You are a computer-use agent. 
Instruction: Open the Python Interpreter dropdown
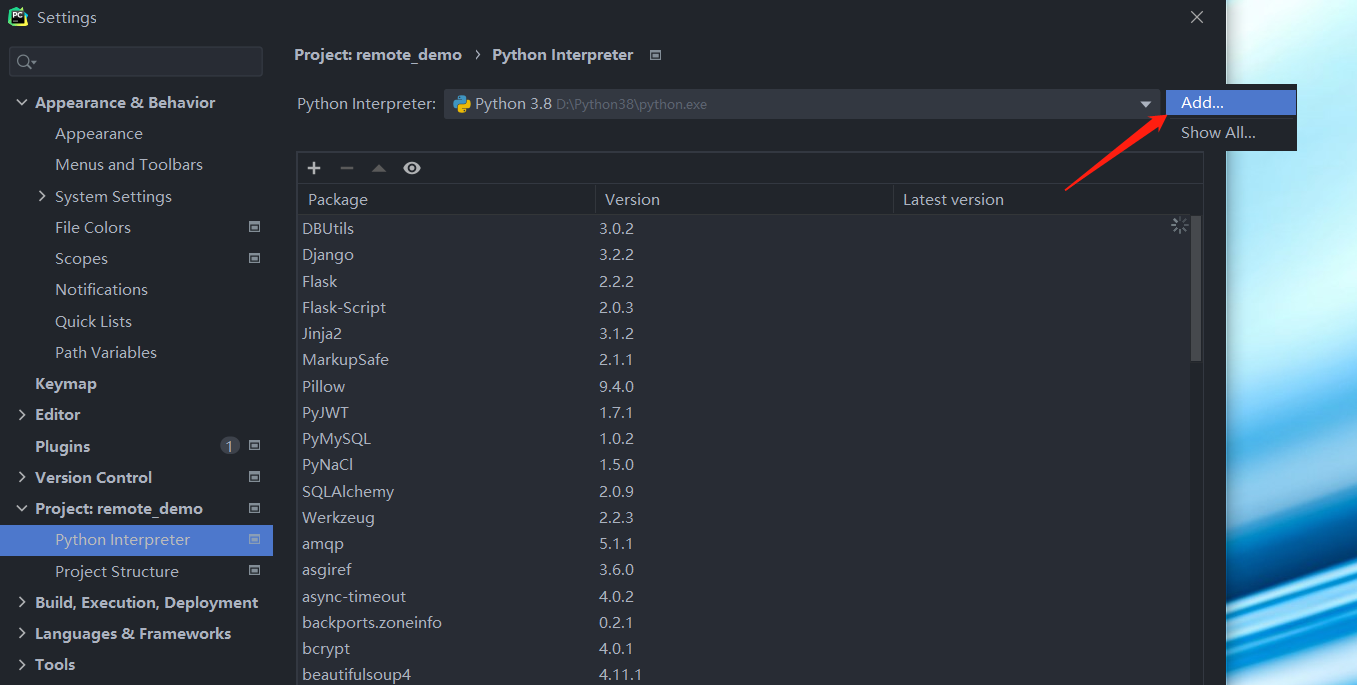tap(1145, 104)
